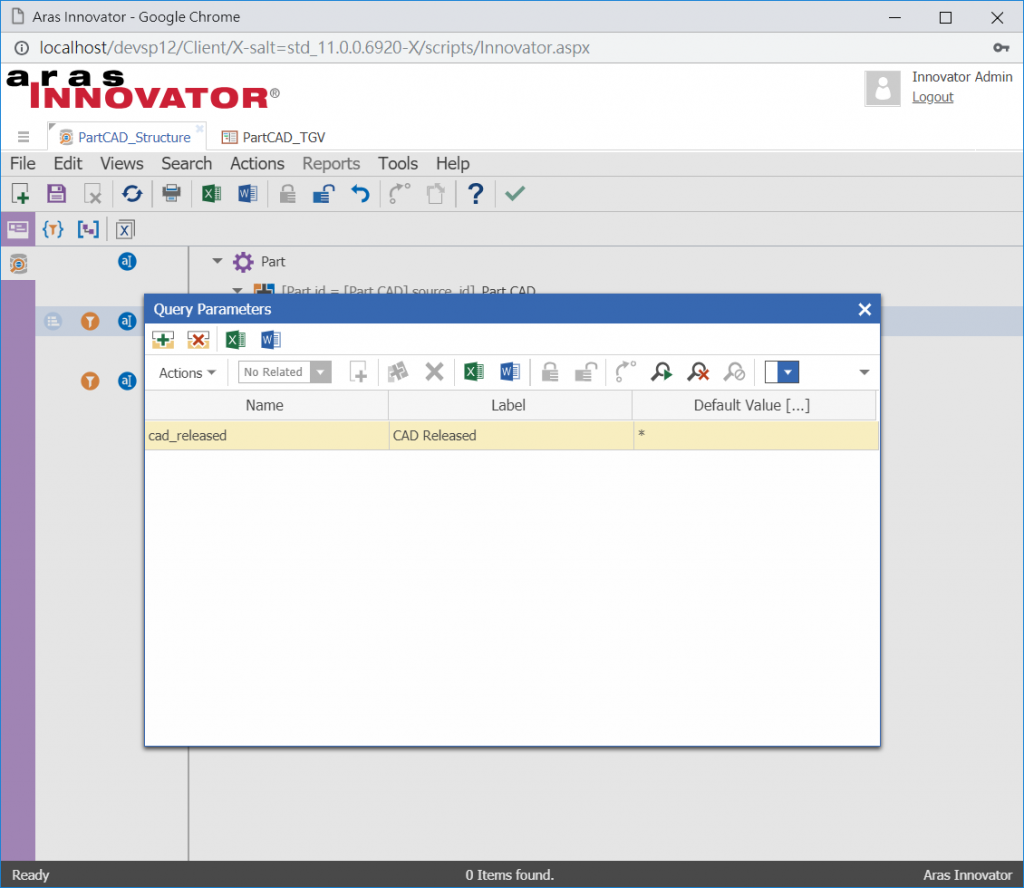Open the Tools menu

(x=398, y=163)
